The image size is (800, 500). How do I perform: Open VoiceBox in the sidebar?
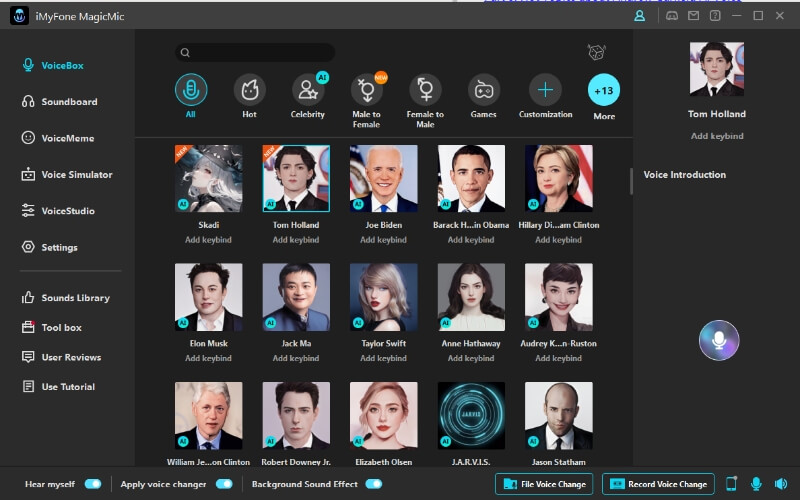pos(53,65)
